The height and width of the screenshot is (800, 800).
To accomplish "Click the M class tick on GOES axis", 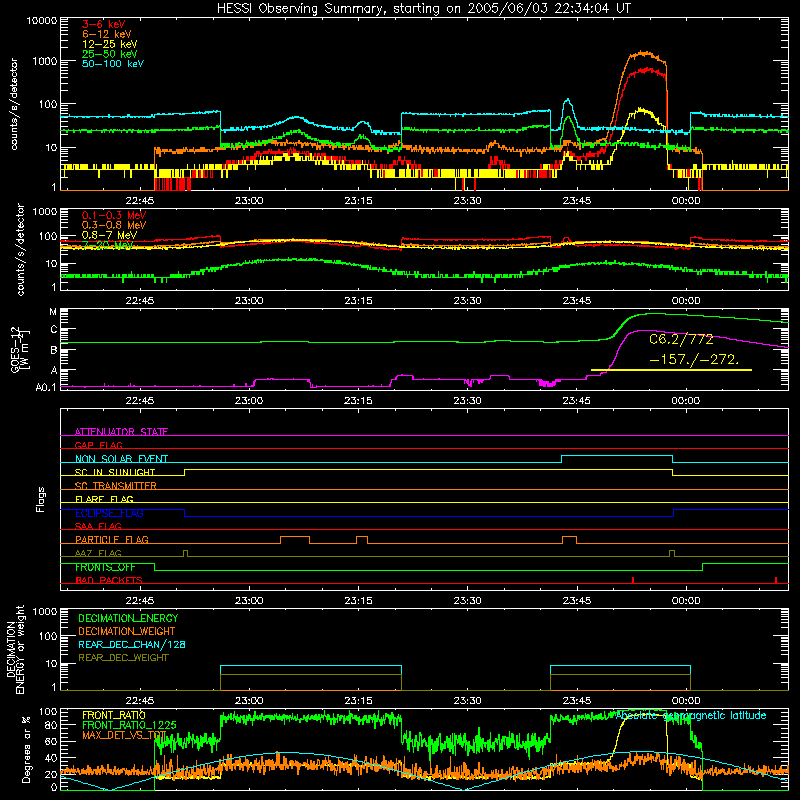I will coord(53,312).
